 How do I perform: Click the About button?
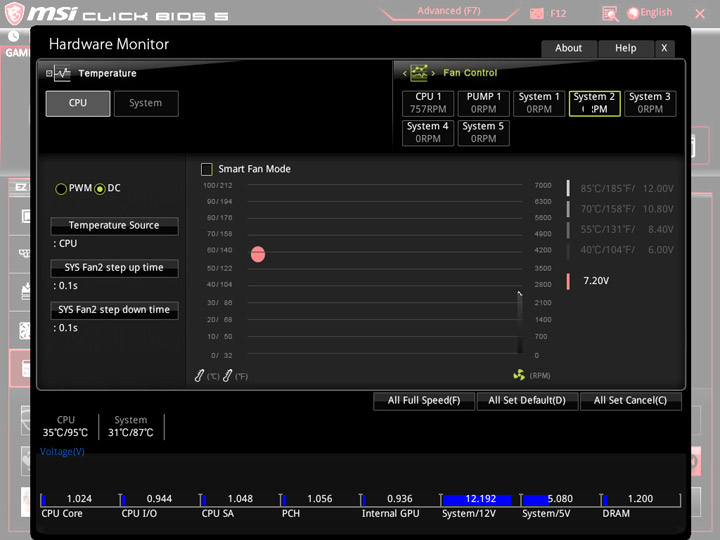click(569, 48)
